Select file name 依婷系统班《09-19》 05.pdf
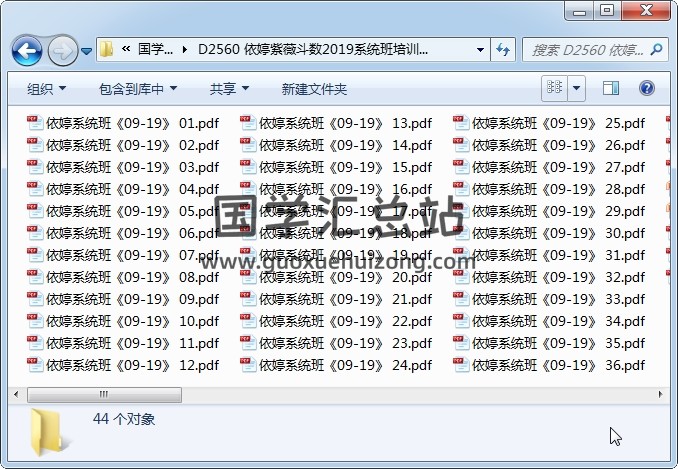678x469 pixels. click(133, 211)
